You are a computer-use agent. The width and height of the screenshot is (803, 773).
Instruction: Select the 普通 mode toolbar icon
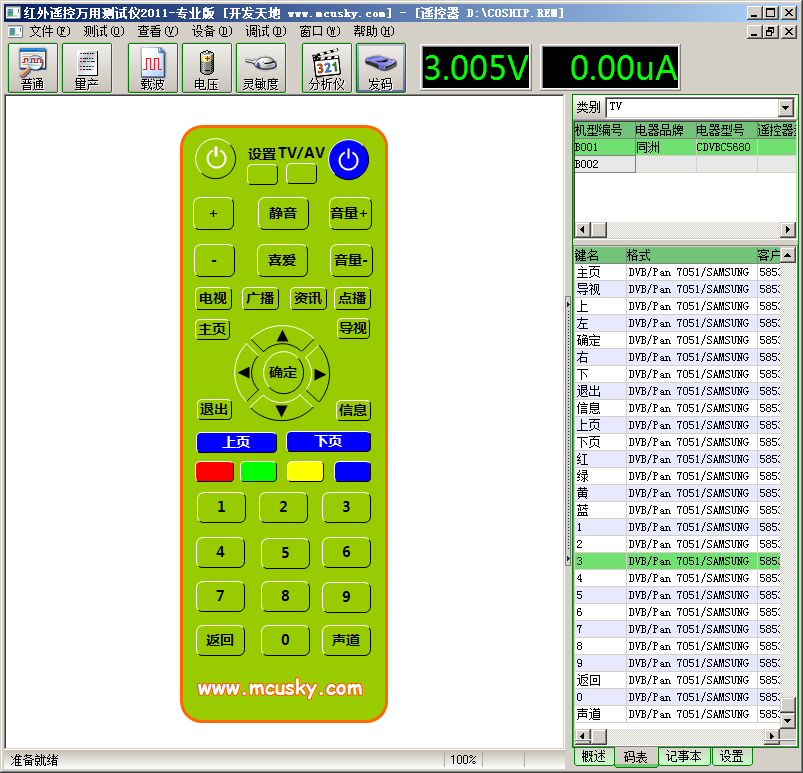pos(33,68)
